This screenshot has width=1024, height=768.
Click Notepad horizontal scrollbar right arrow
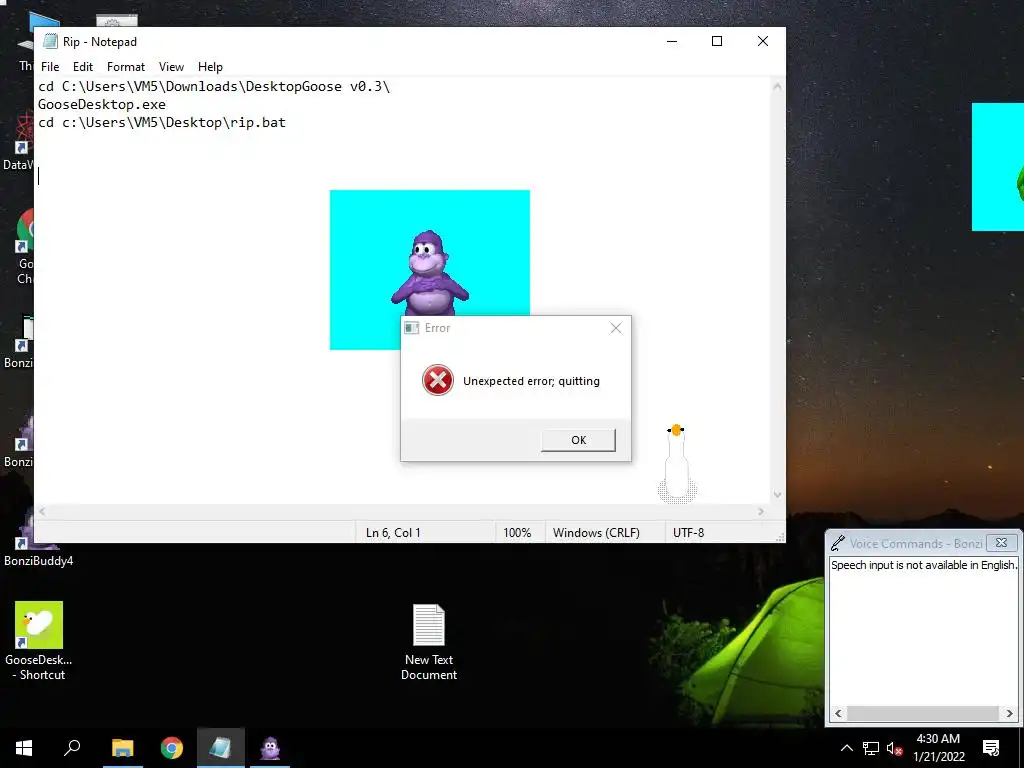(761, 511)
